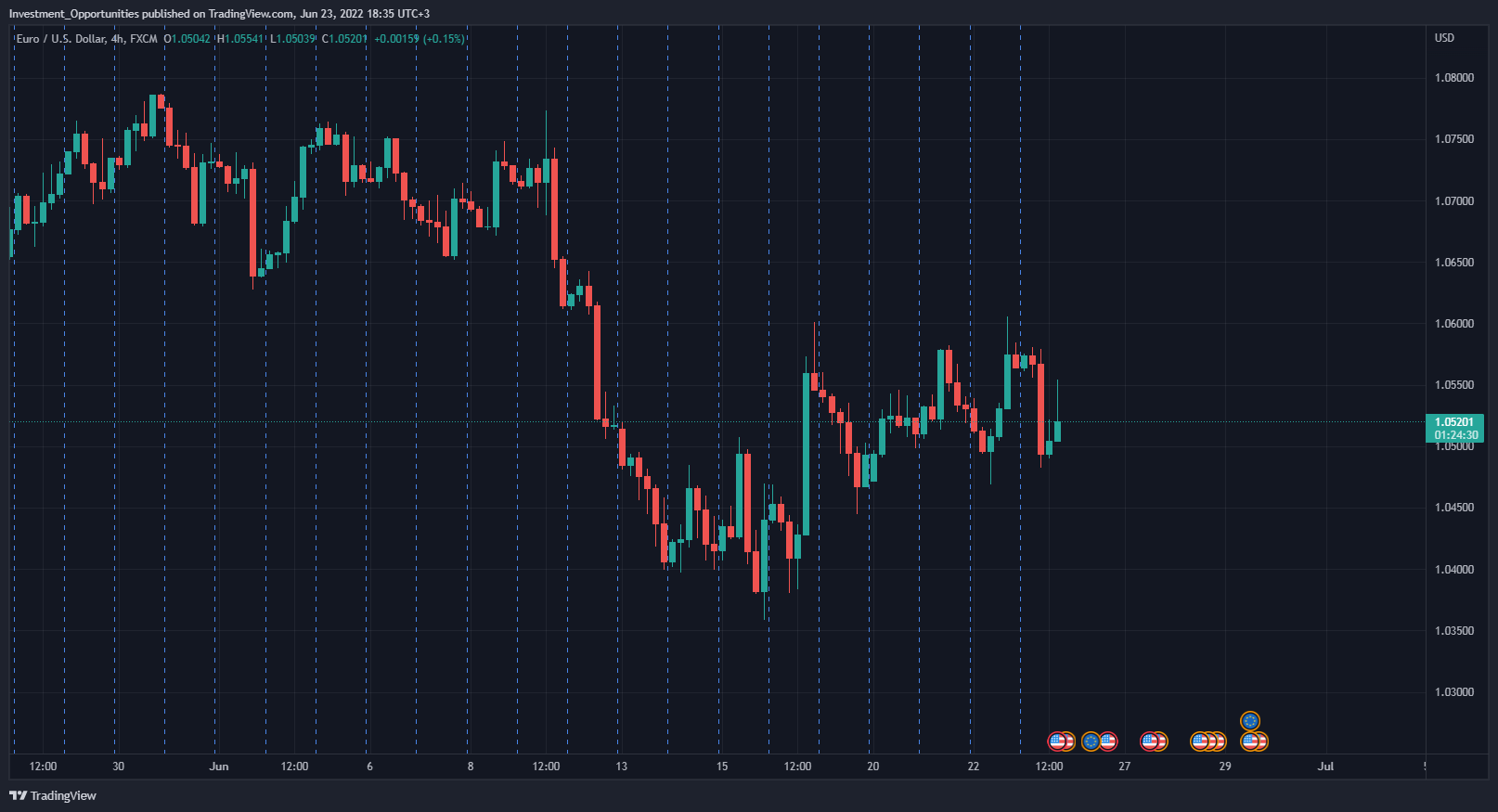
Task: Click the 1.04500 price axis label
Action: pyautogui.click(x=1454, y=508)
